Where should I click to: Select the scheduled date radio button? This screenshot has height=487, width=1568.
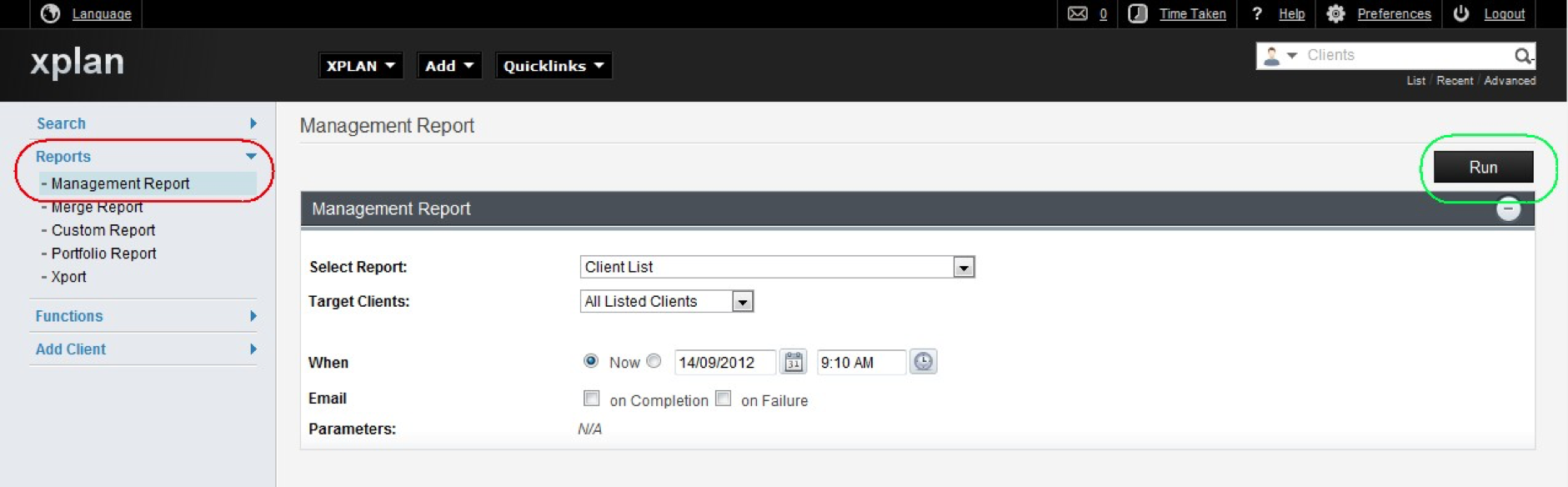(x=654, y=361)
